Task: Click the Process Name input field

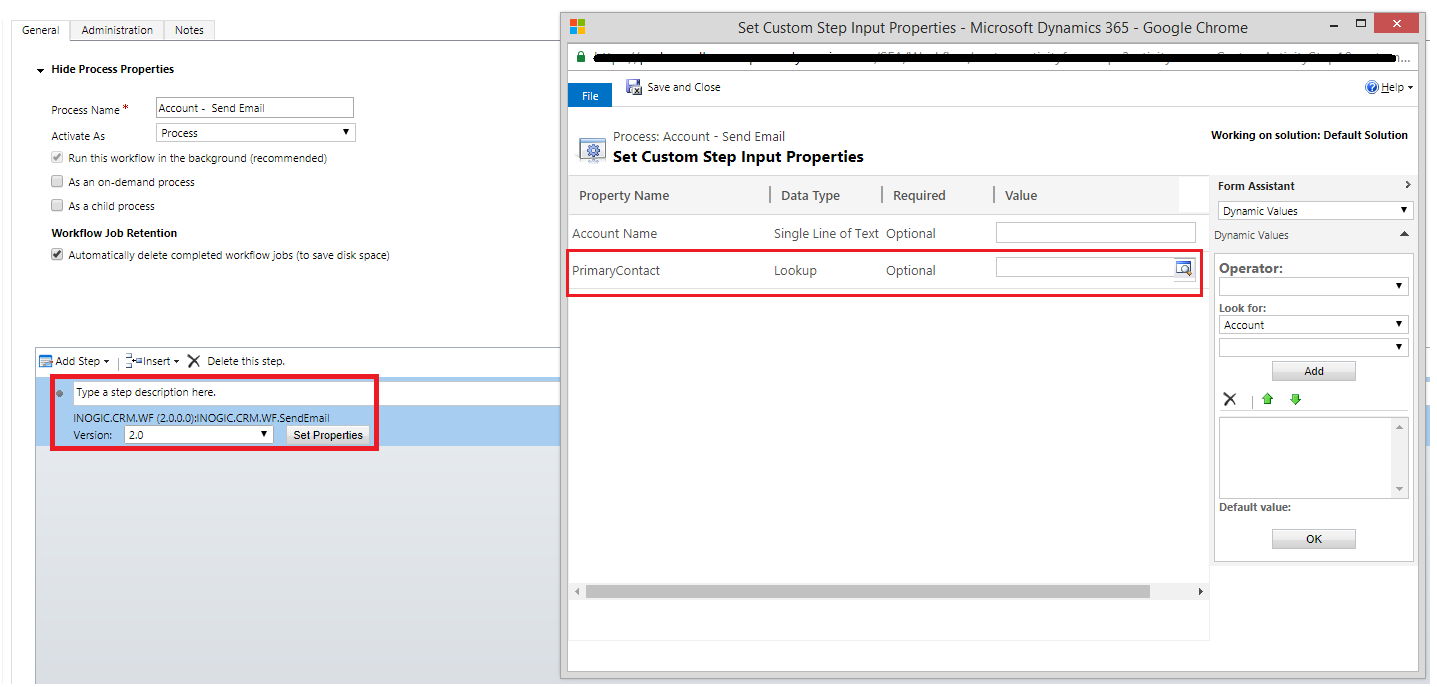Action: (x=255, y=108)
